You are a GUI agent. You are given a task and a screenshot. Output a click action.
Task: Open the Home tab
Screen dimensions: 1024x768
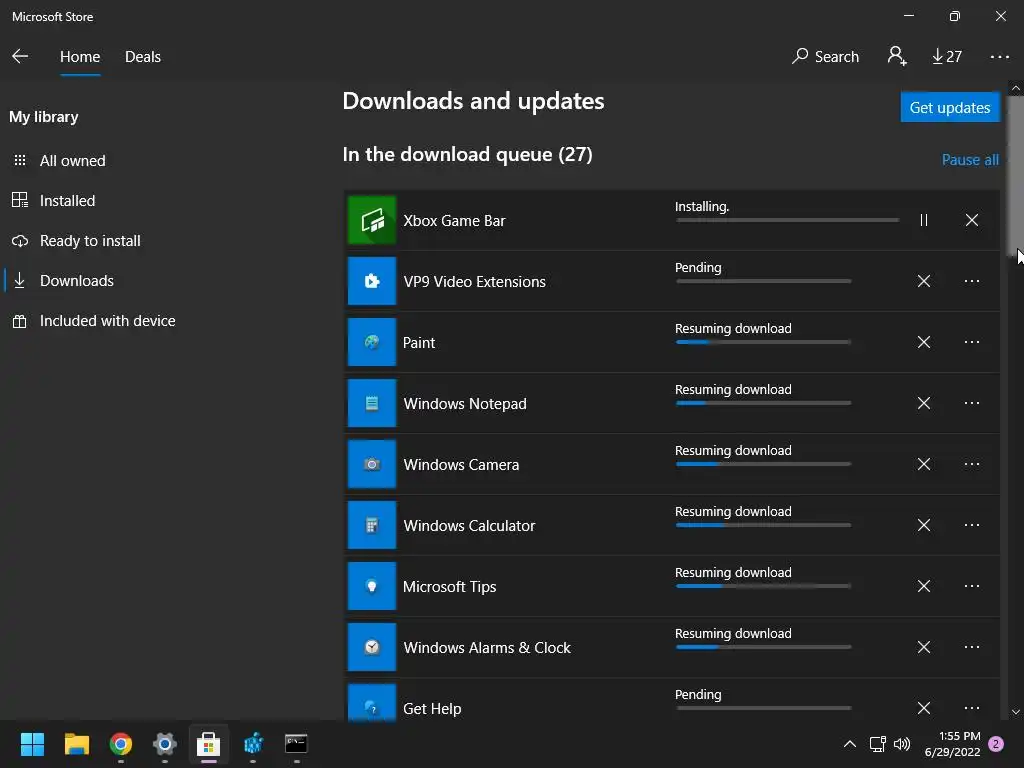80,57
